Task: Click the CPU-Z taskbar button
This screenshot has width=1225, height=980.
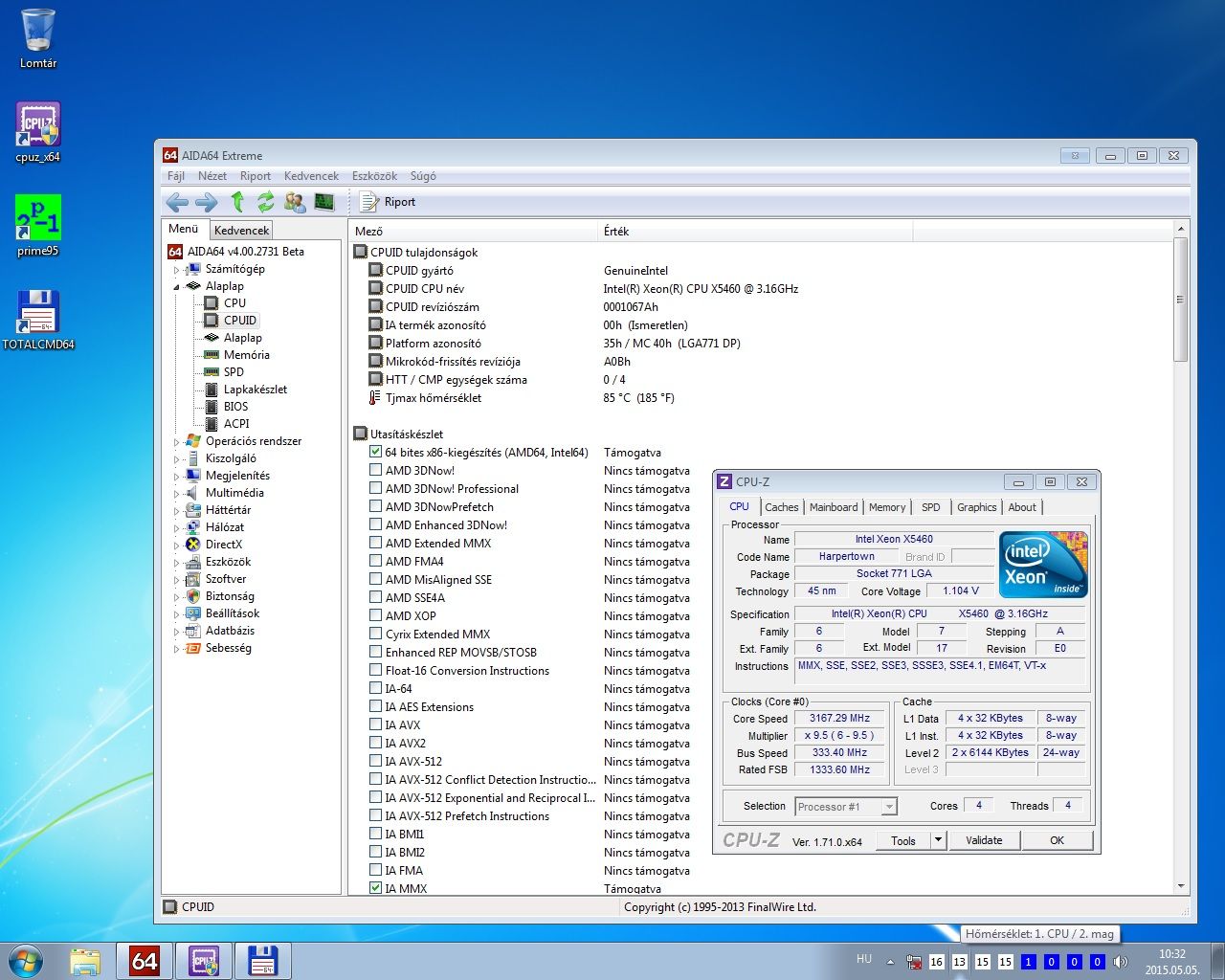Action: [x=204, y=961]
